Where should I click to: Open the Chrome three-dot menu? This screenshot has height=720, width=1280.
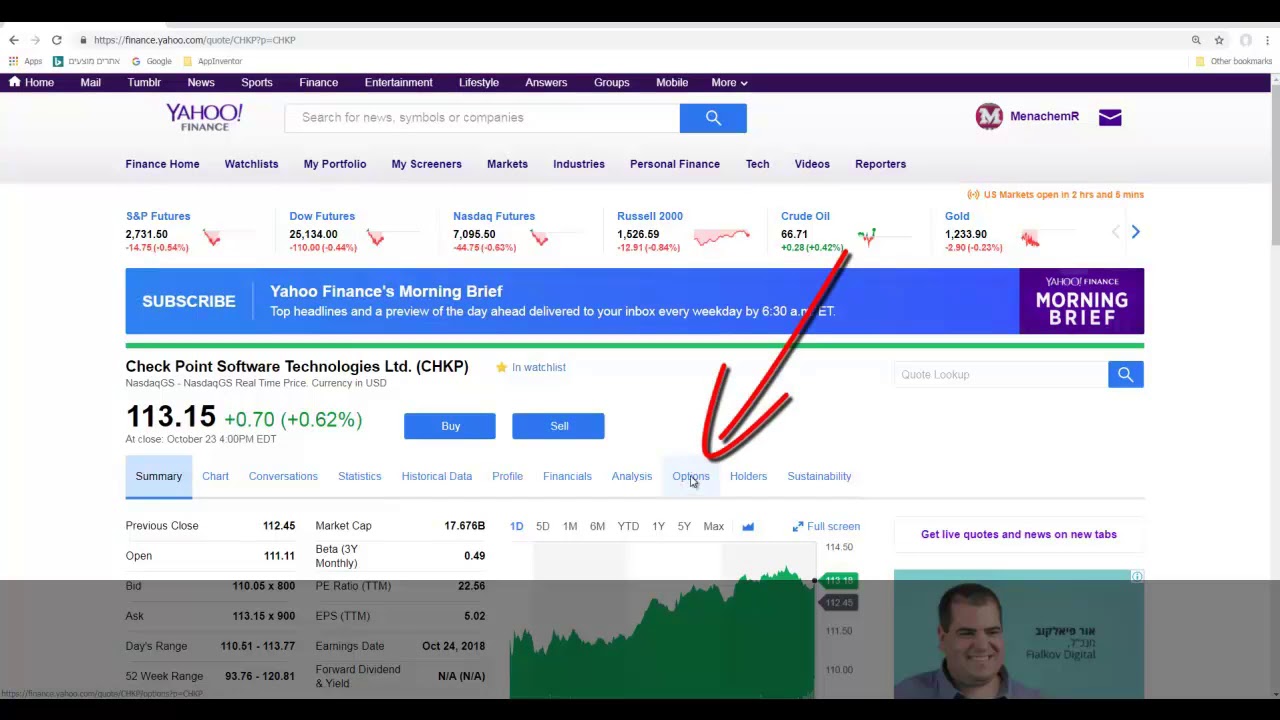coord(1267,40)
